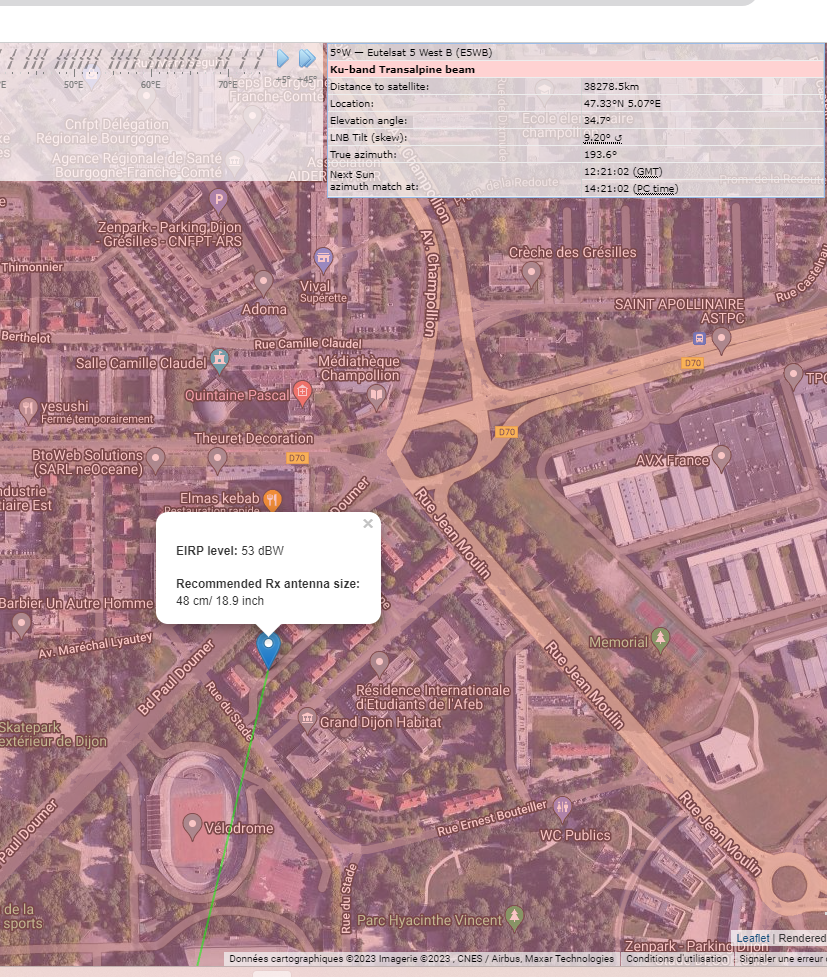Click EIRP level 53 dBW text
Viewport: 827px width, 977px height.
[230, 551]
